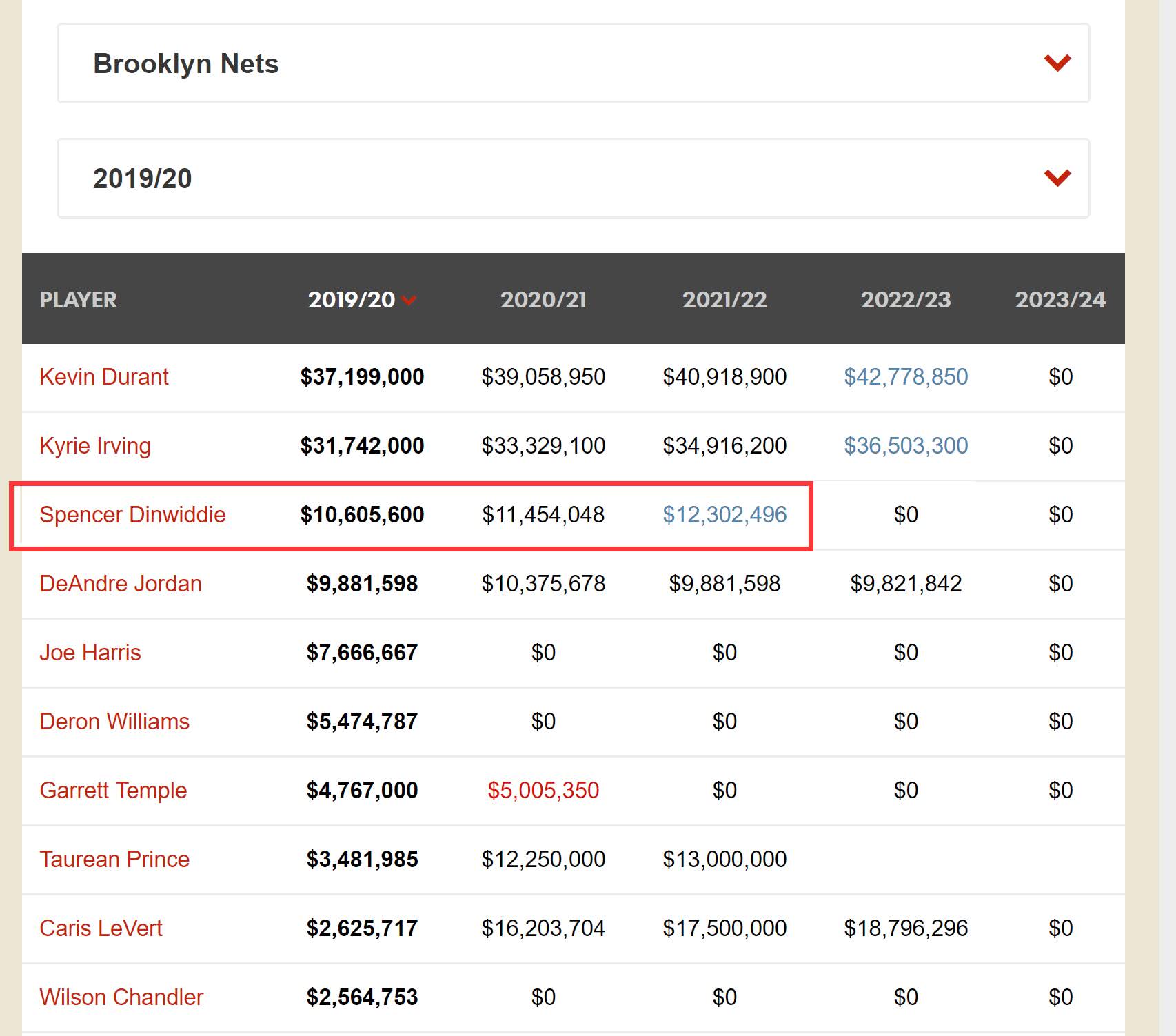This screenshot has height=1036, width=1176.
Task: Open Deron Williams player link
Action: (114, 722)
